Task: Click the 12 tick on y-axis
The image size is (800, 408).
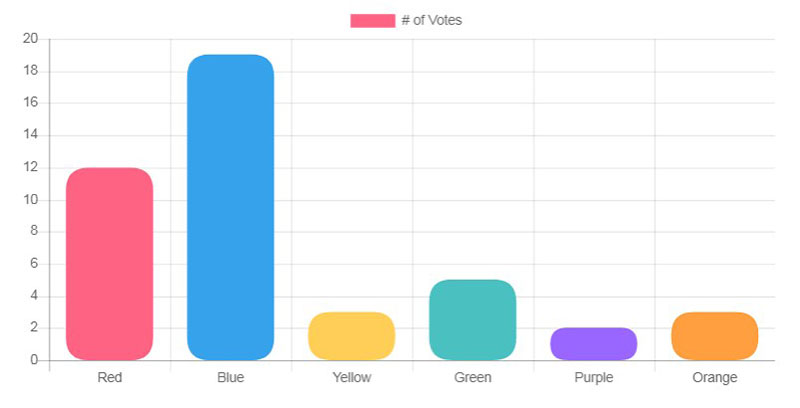Action: click(x=31, y=167)
